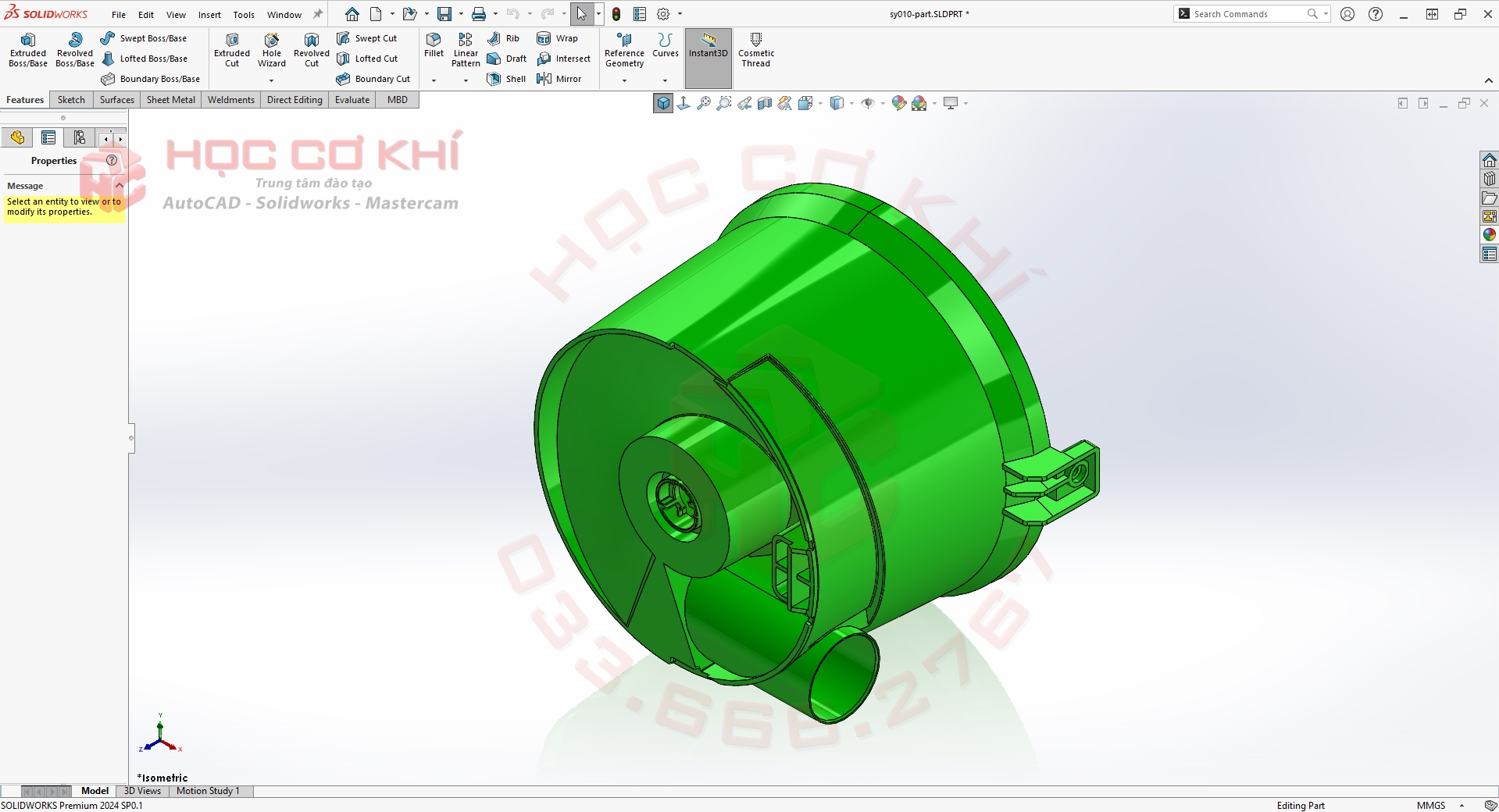The image size is (1499, 812).
Task: Expand the Fillet dropdown arrow
Action: [x=434, y=80]
